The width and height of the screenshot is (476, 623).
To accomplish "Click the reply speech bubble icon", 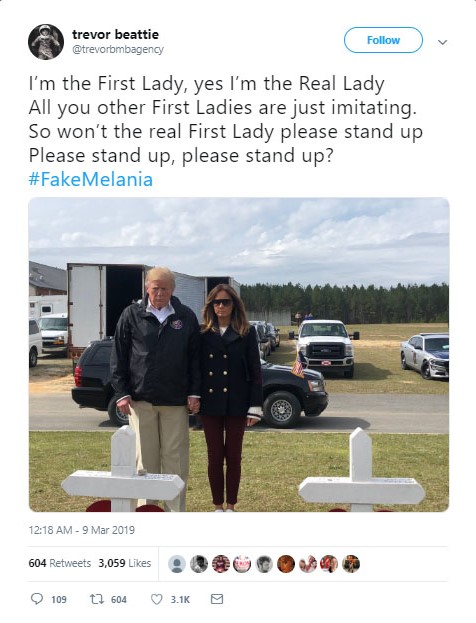I will click(37, 599).
